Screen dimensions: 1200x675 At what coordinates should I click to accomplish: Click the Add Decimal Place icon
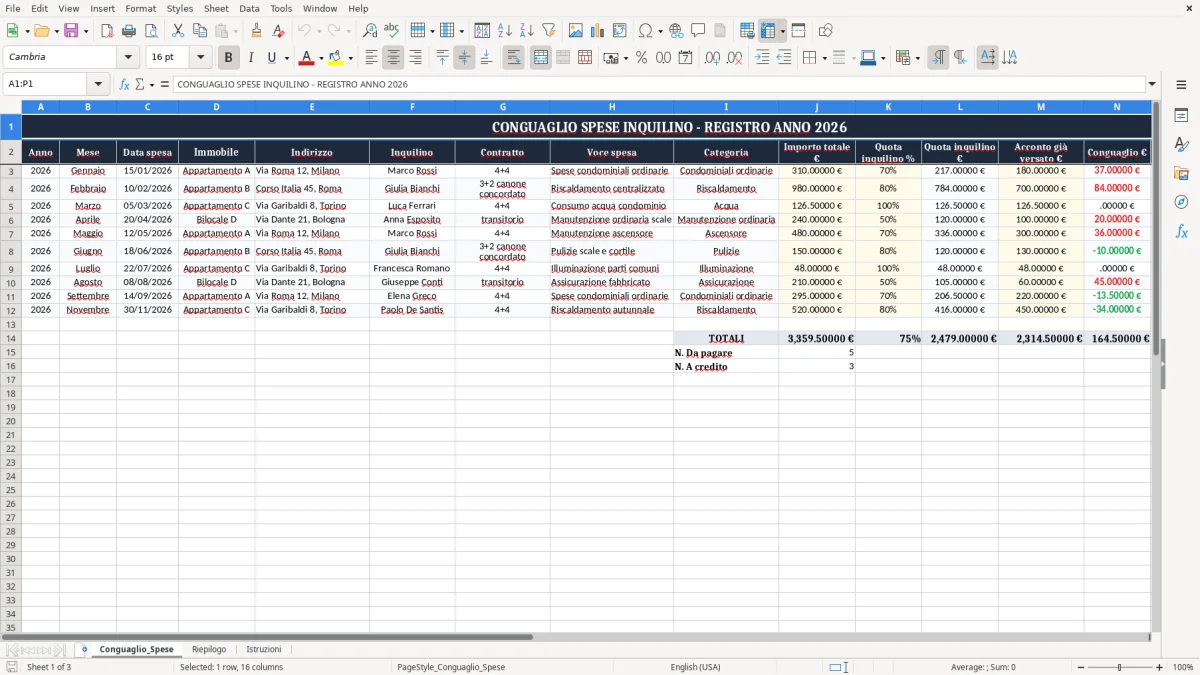pos(712,58)
